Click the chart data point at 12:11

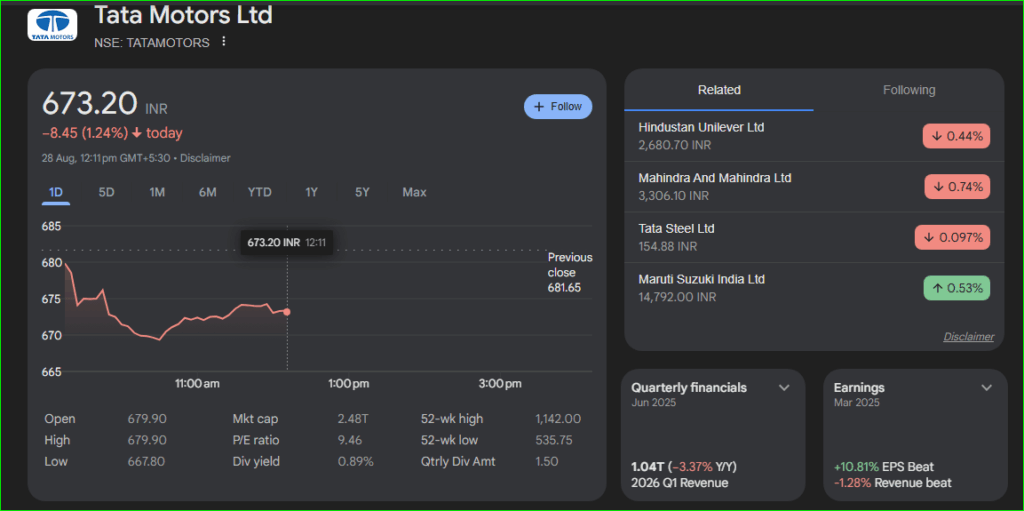287,312
